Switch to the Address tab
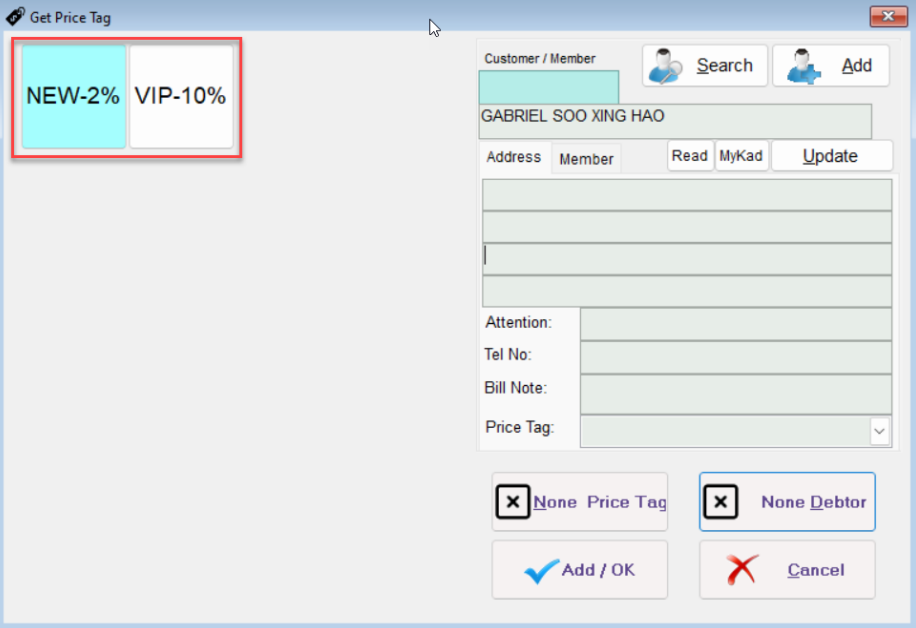This screenshot has height=628, width=916. click(x=513, y=158)
